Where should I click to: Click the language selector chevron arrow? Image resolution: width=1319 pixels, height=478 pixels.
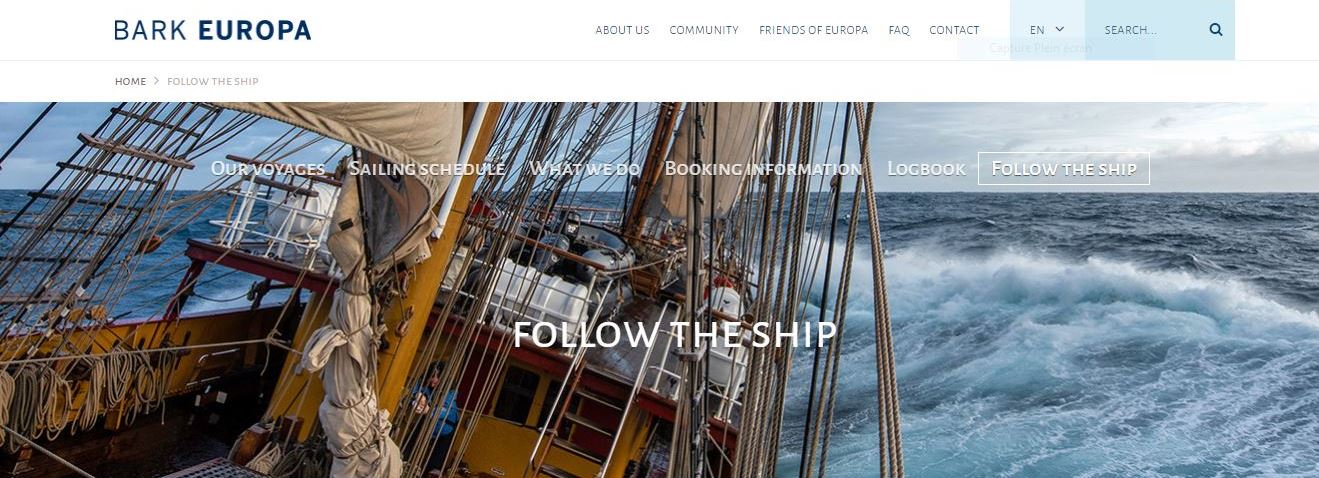(x=1060, y=29)
